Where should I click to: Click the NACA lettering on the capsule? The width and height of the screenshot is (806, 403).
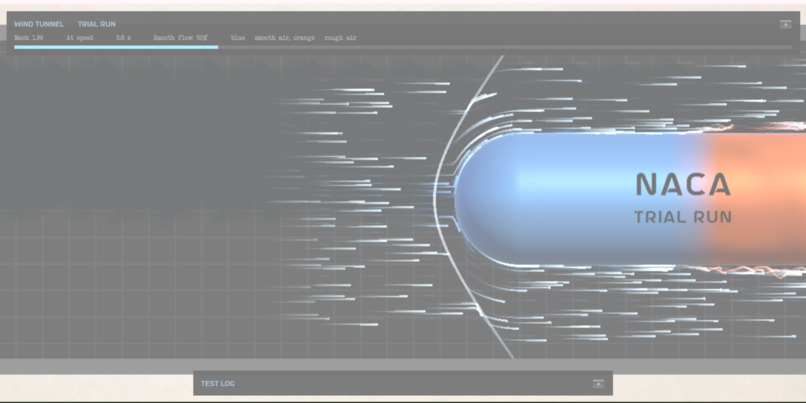pos(683,185)
